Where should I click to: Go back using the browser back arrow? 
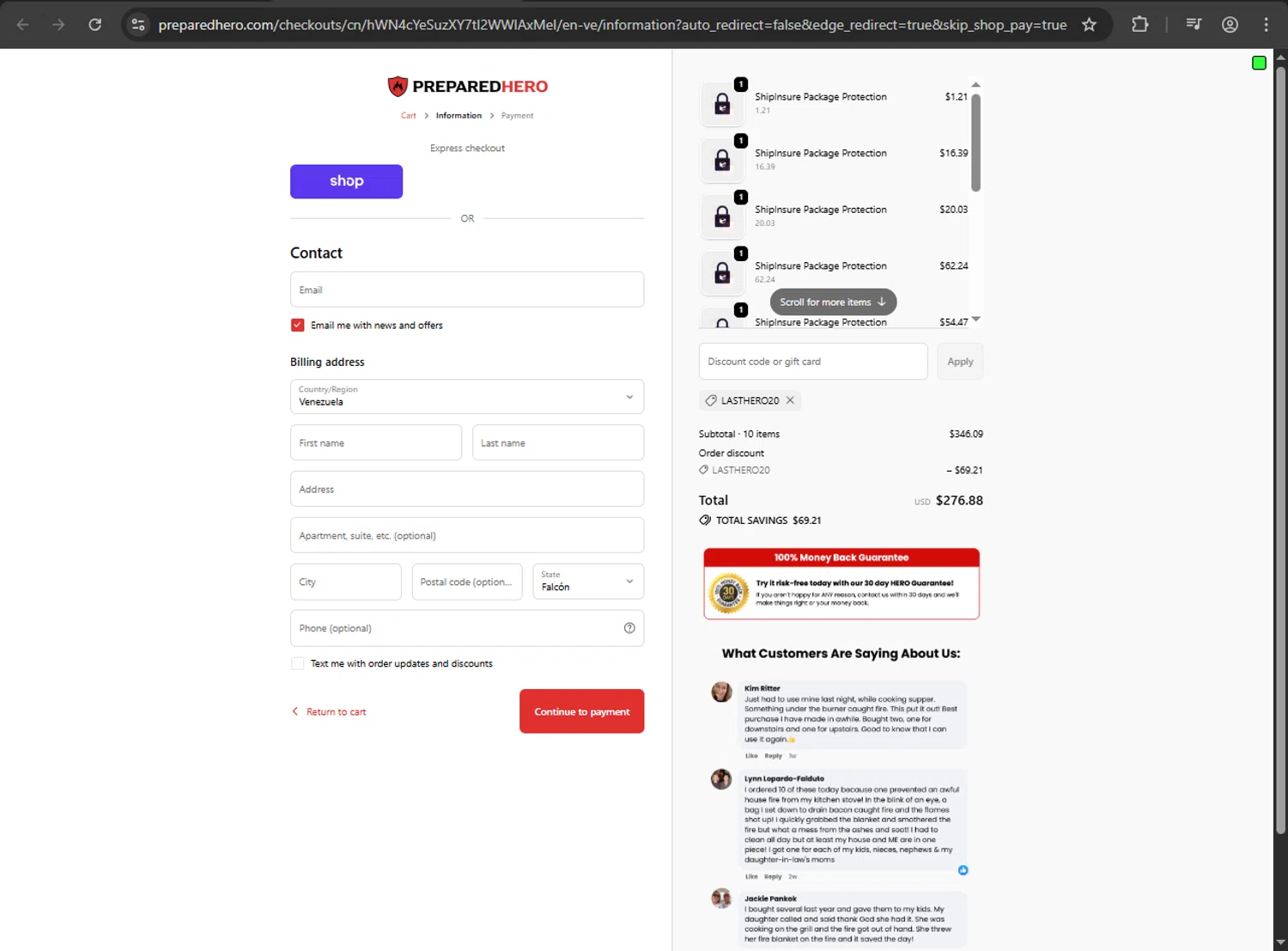coord(23,24)
